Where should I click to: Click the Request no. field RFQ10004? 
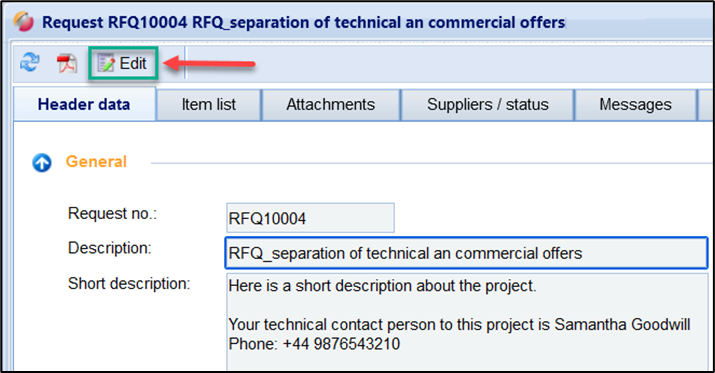pyautogui.click(x=310, y=218)
